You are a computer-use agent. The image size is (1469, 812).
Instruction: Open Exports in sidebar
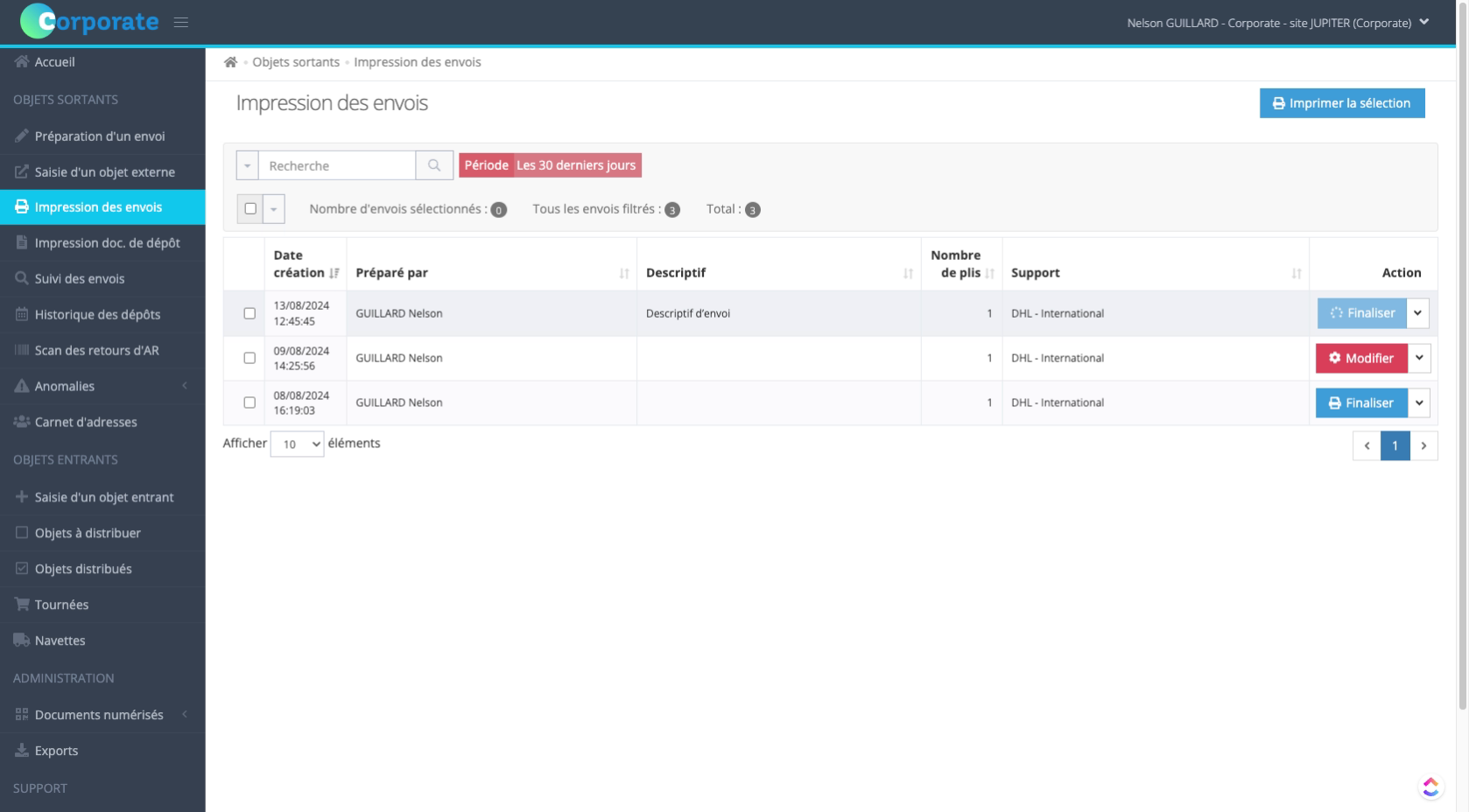[x=102, y=751]
